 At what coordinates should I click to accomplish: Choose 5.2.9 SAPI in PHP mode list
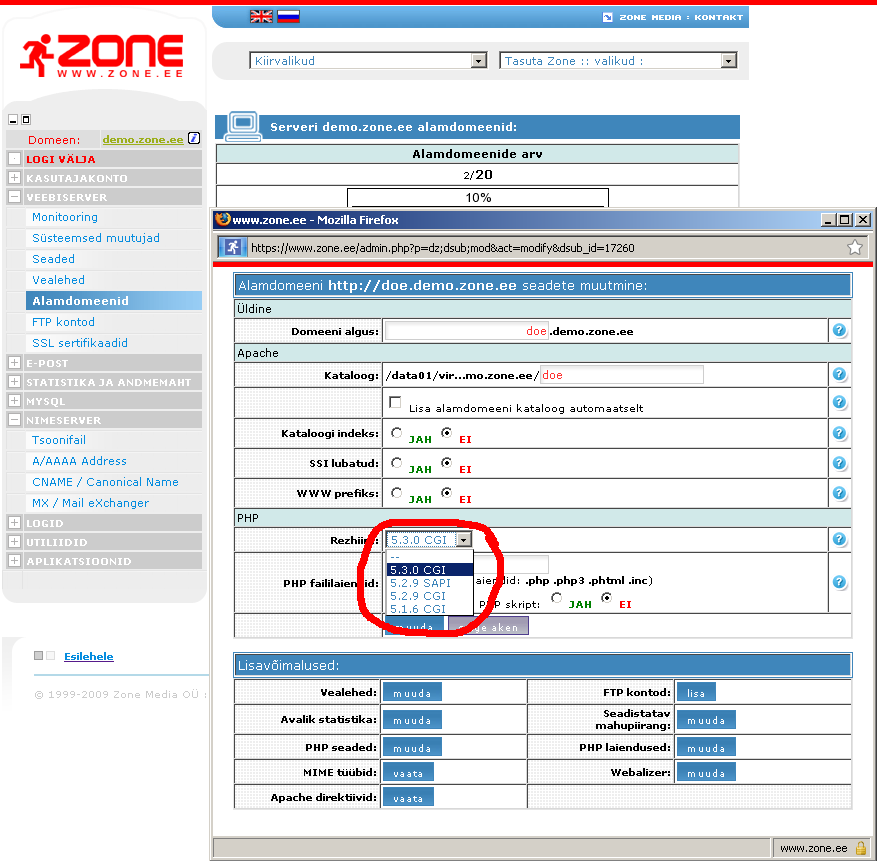coord(430,583)
